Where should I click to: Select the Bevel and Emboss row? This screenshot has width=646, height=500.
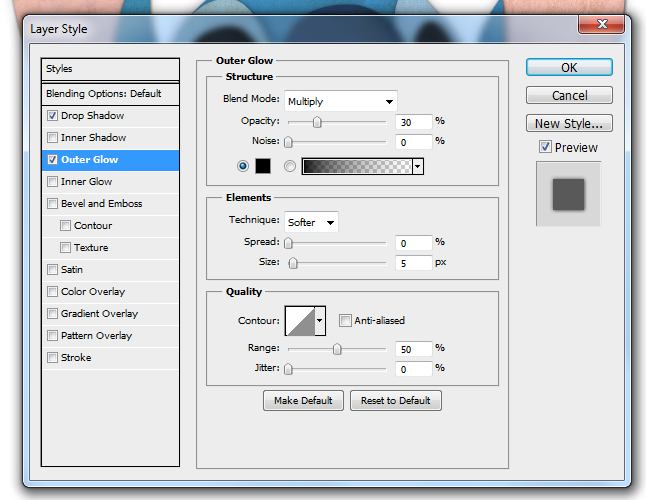coord(110,203)
